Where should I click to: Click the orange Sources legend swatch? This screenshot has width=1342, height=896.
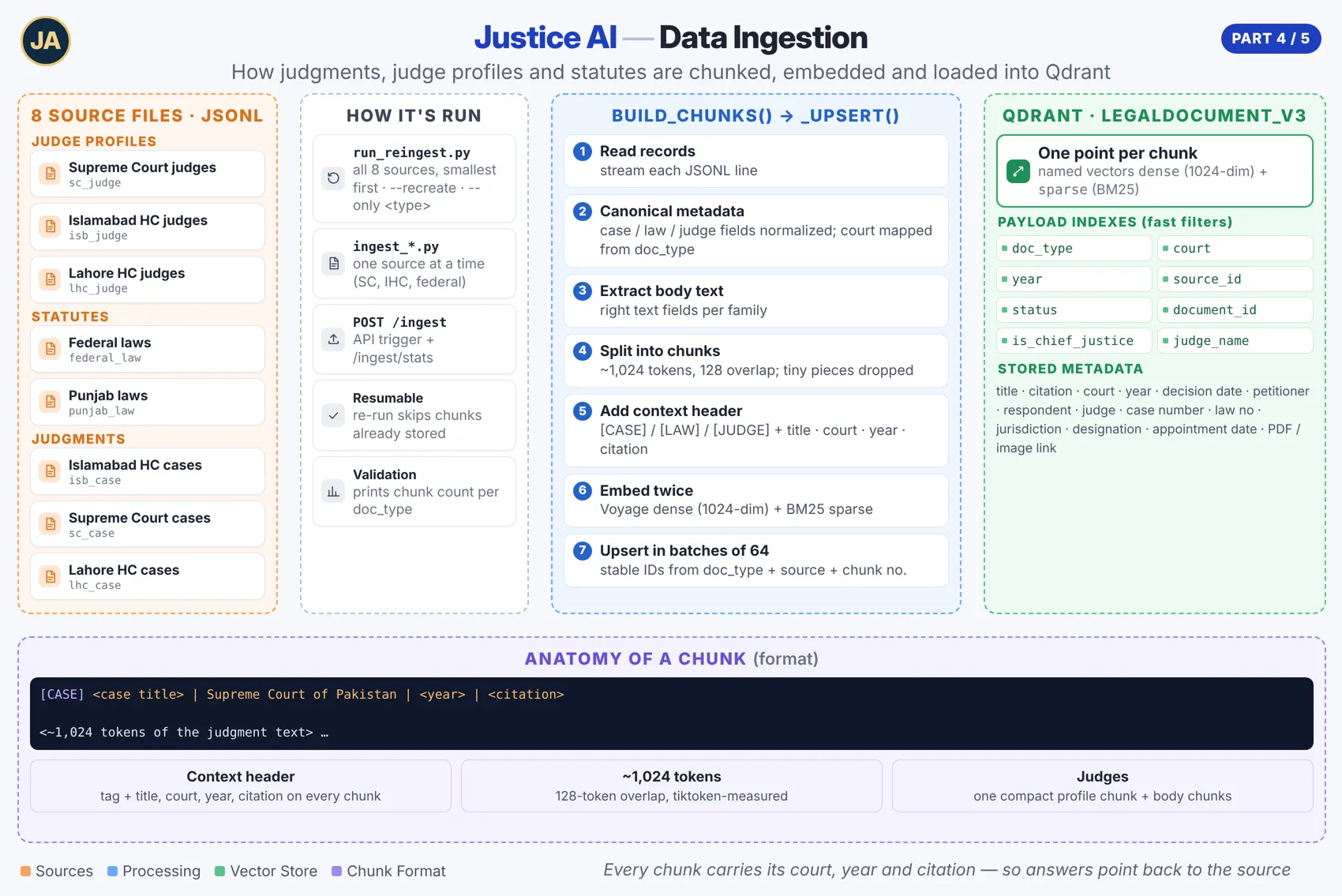(x=25, y=872)
